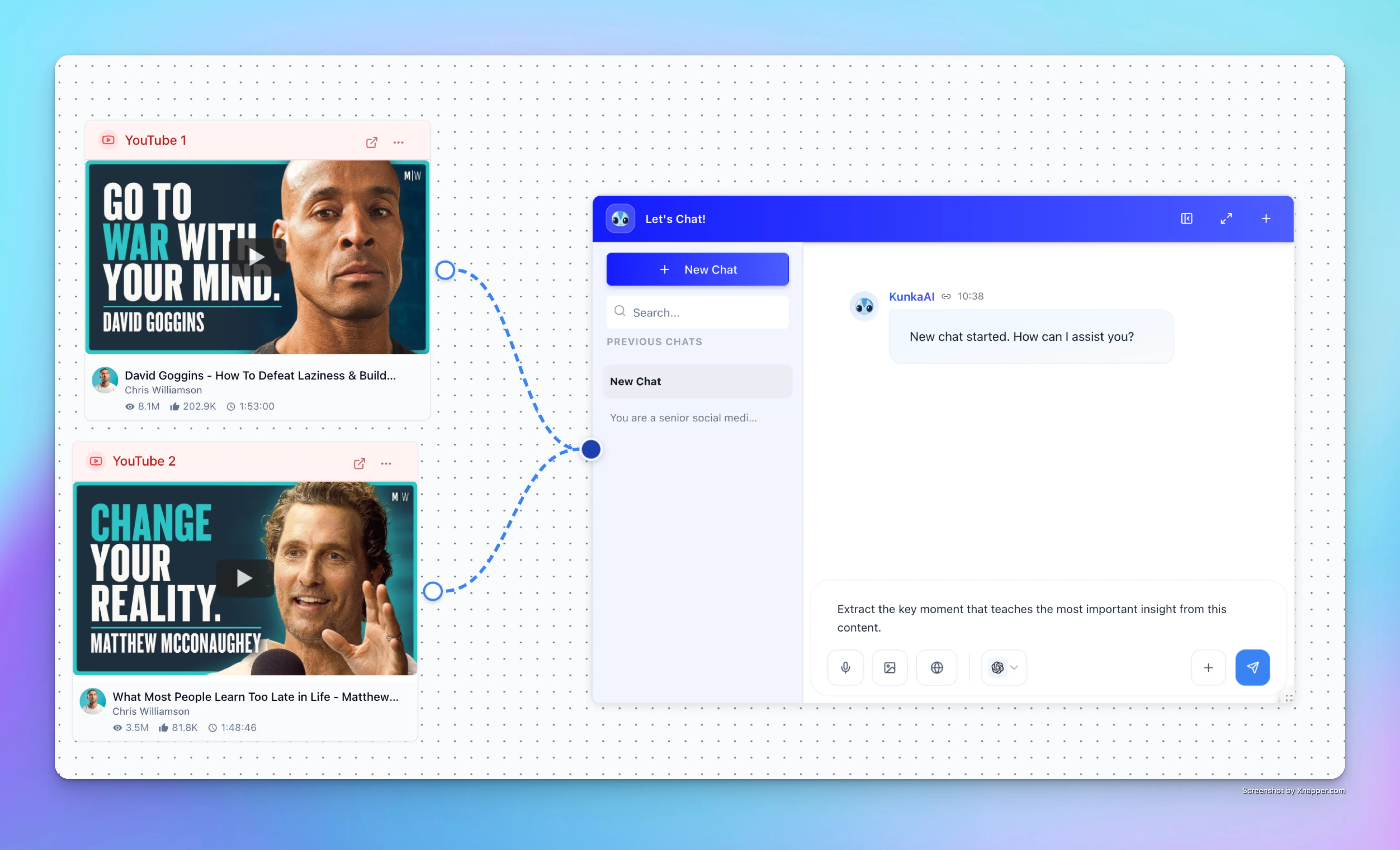
Task: Open 'You are a senior social medi...' chat
Action: pyautogui.click(x=683, y=418)
